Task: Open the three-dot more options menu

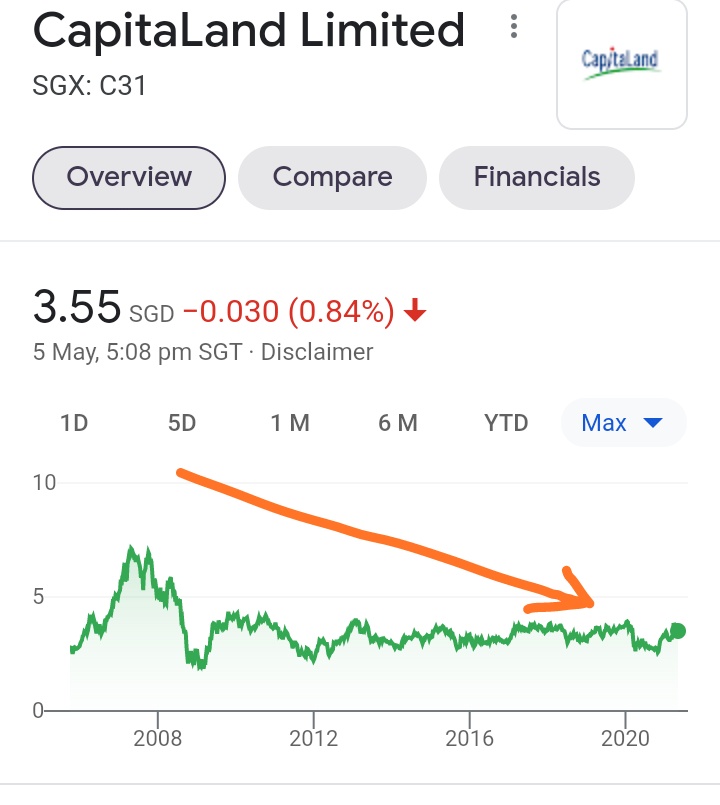Action: tap(514, 27)
